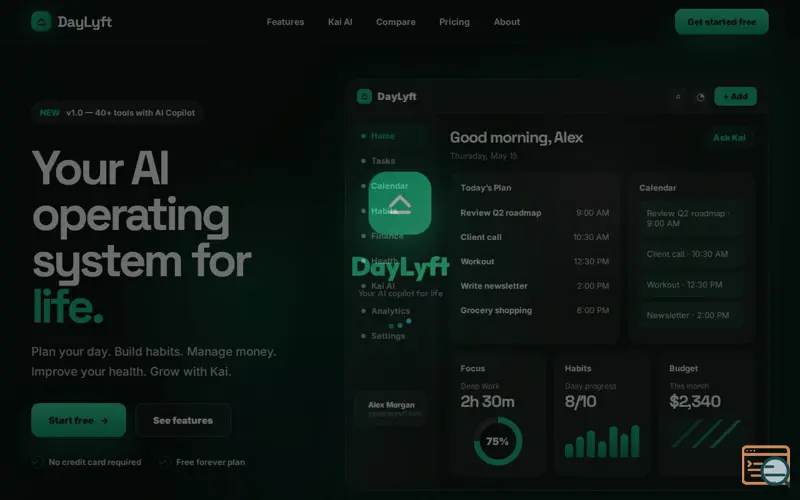Click the Workout · 12:30 PM calendar entry

click(691, 285)
